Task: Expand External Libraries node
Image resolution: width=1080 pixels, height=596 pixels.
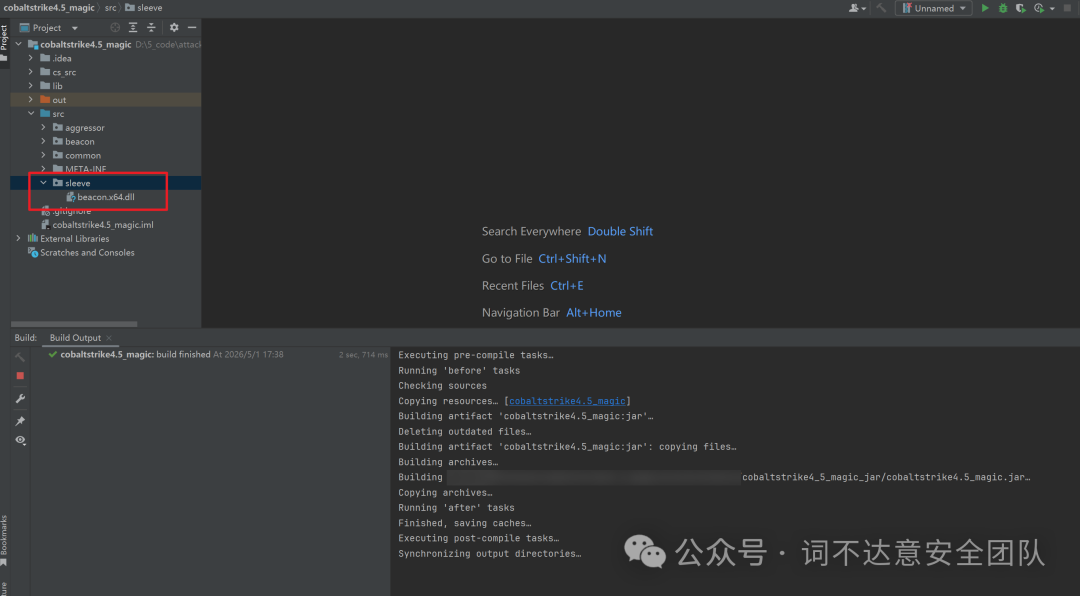Action: pyautogui.click(x=19, y=238)
